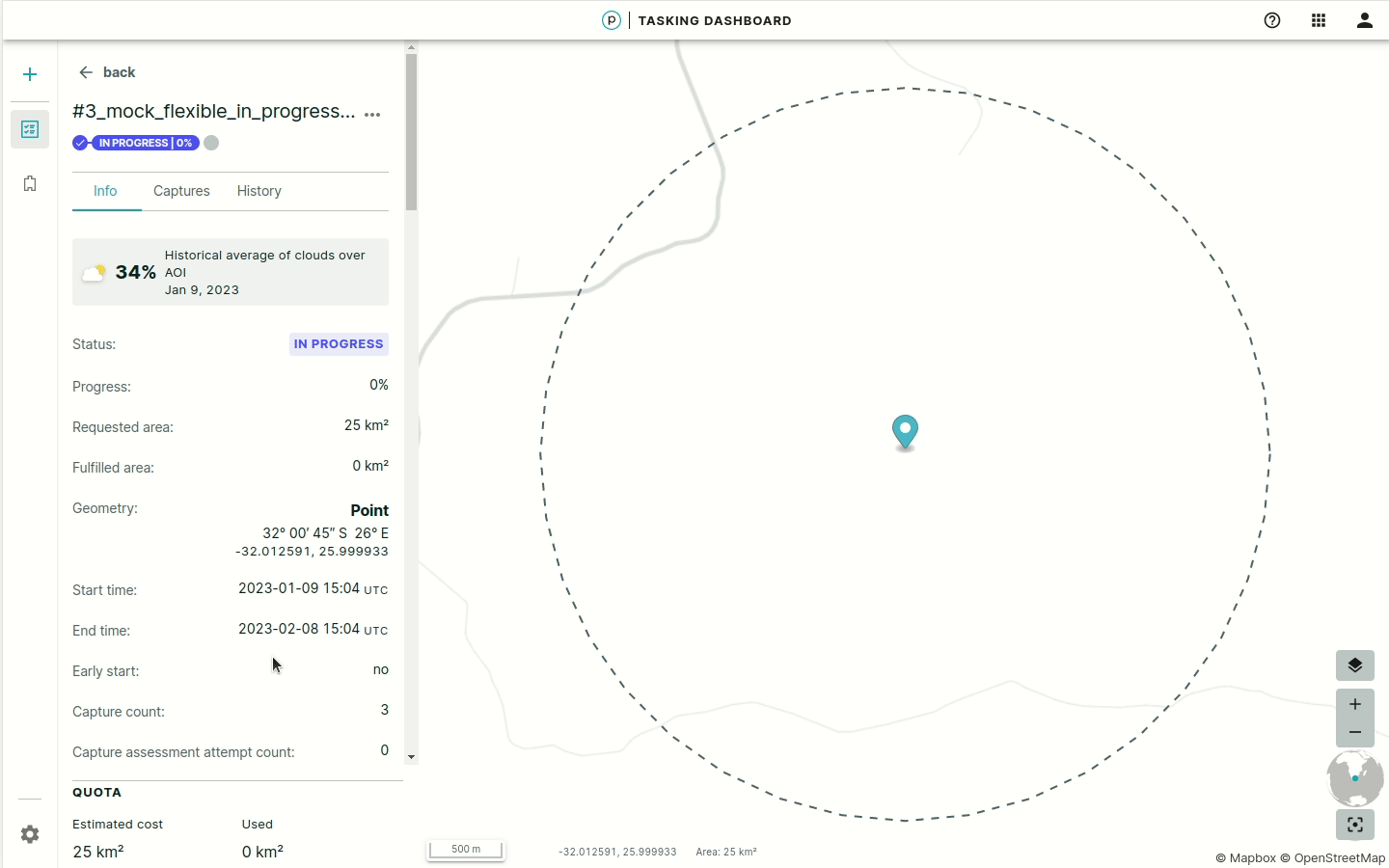Switch to the History tab
The width and height of the screenshot is (1389, 868).
click(x=259, y=191)
